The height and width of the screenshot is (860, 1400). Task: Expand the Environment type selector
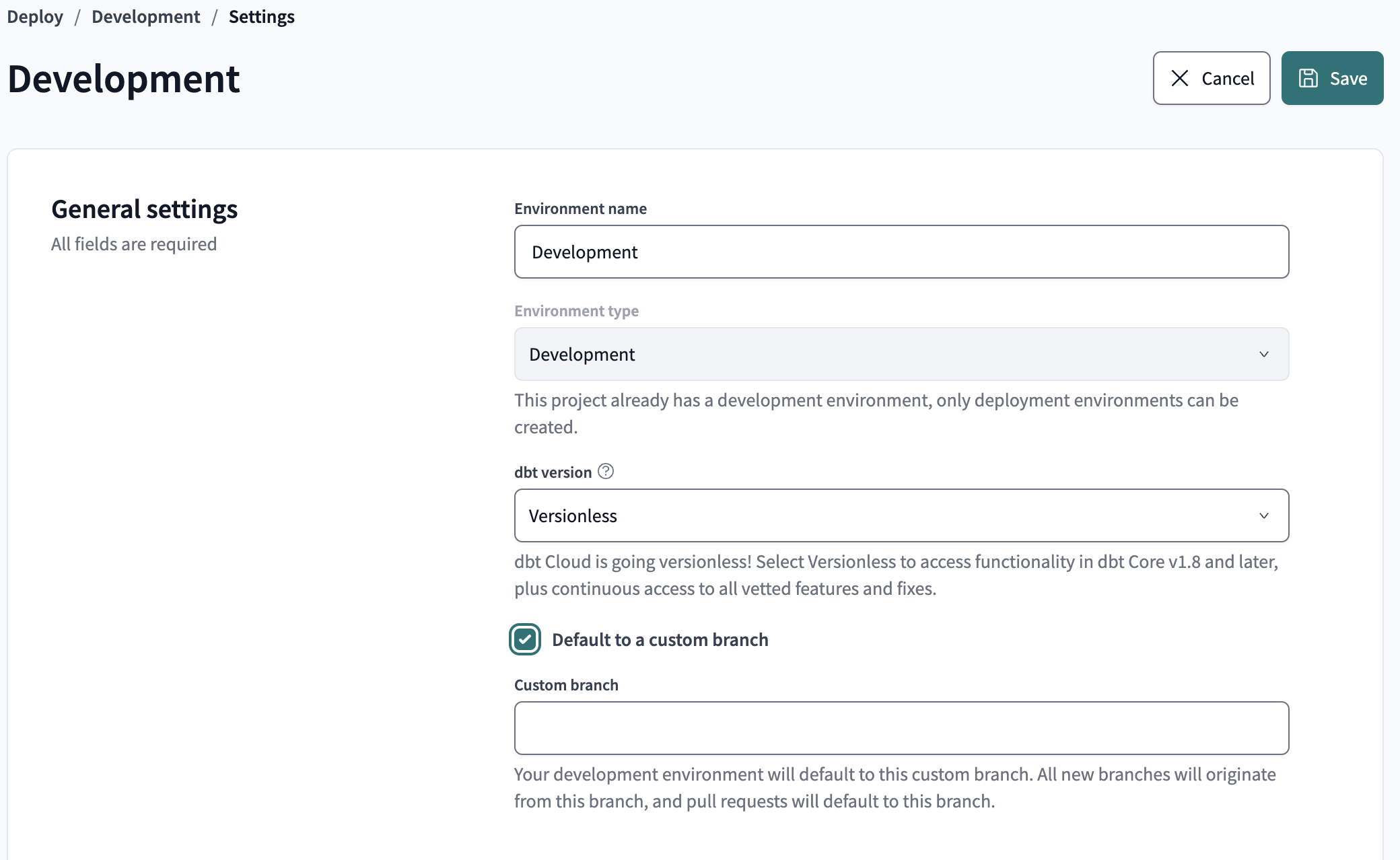[x=901, y=354]
